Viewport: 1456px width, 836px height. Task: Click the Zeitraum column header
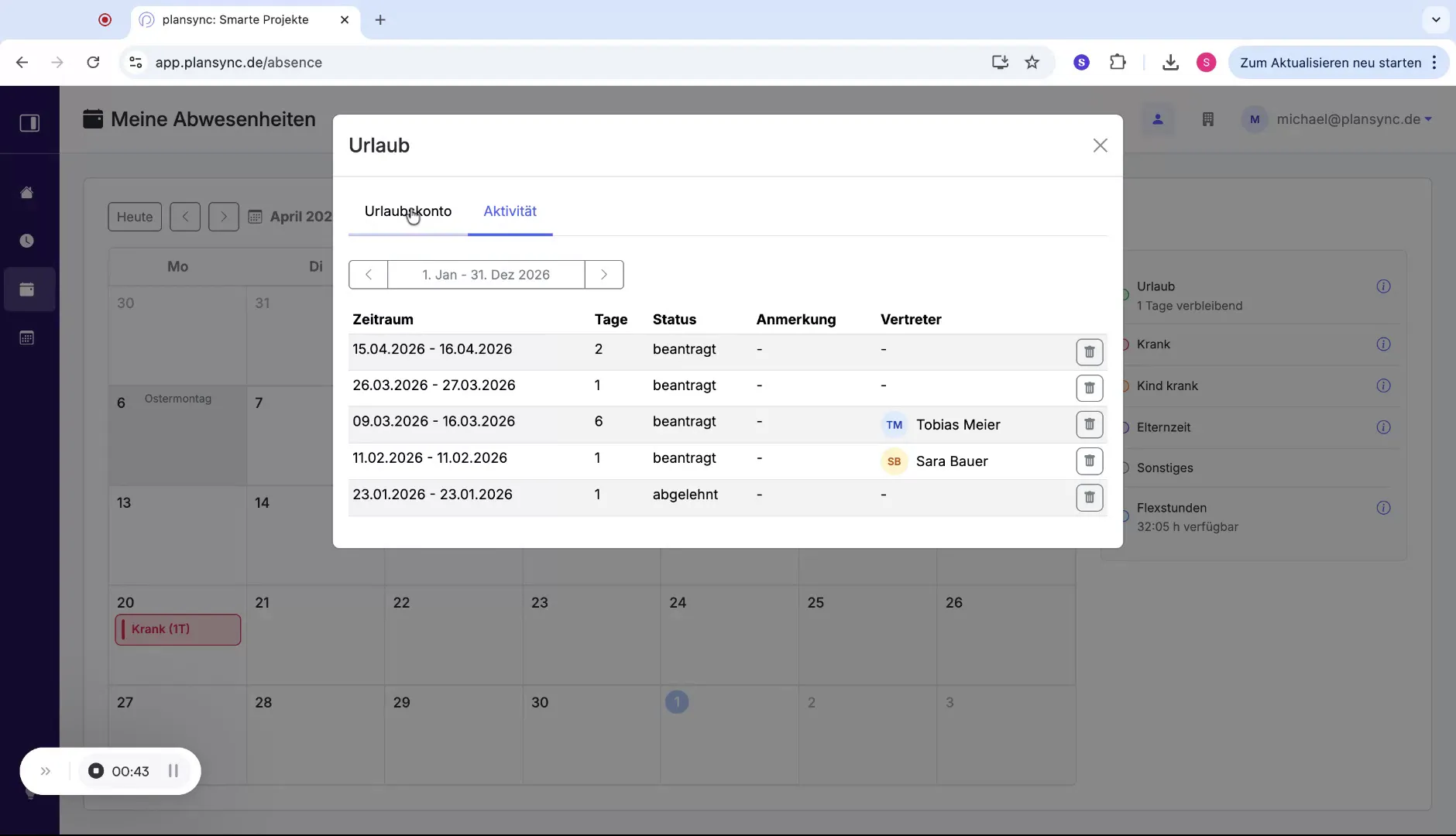click(383, 320)
